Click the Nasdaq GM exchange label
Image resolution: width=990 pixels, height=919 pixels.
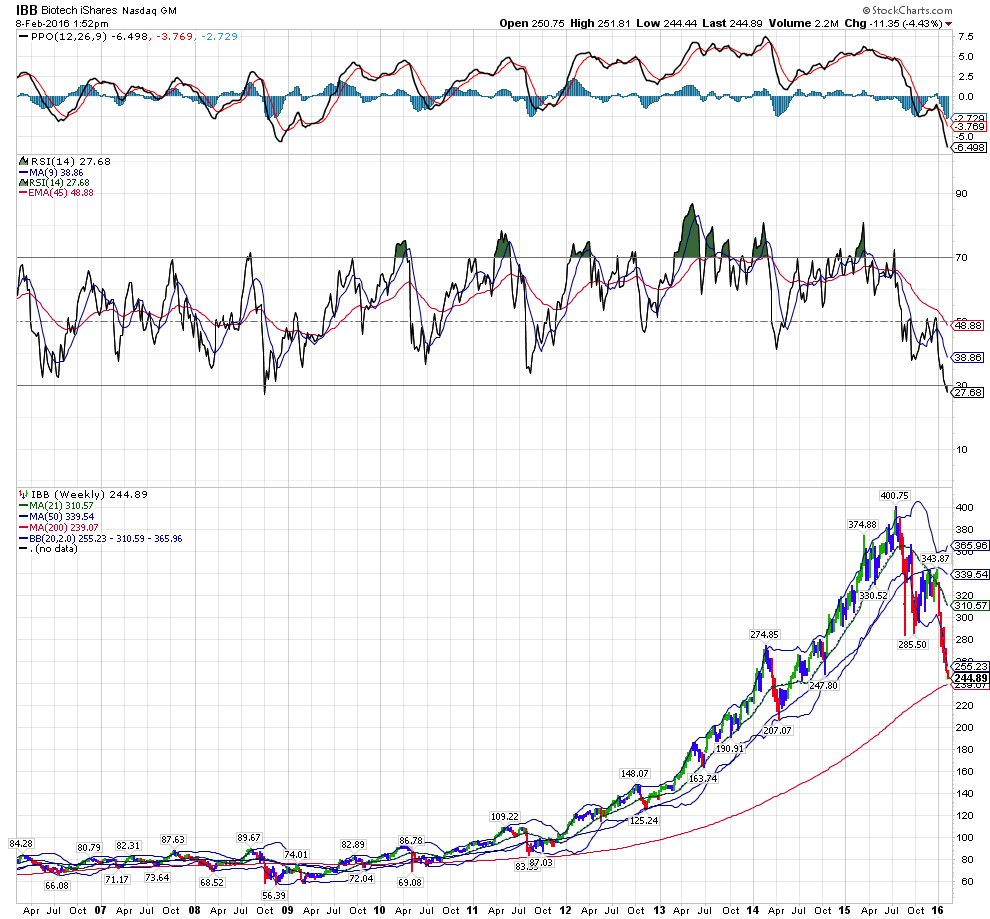[150, 11]
